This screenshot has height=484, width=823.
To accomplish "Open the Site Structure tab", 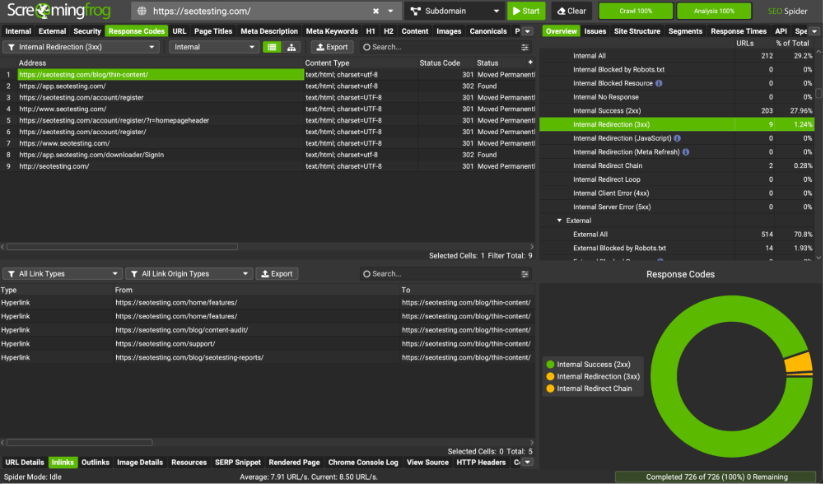I will pos(636,31).
